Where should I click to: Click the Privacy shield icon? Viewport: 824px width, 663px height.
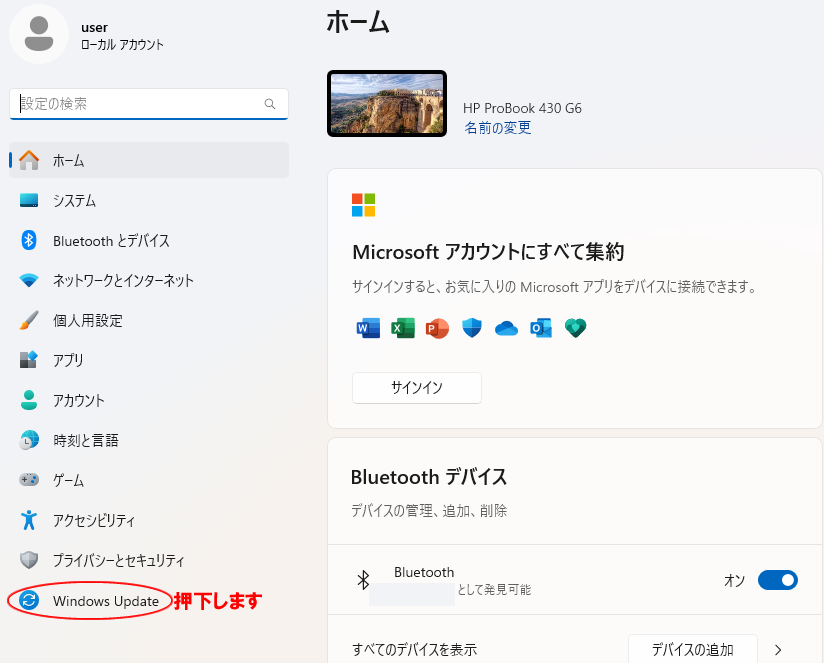pyautogui.click(x=29, y=560)
